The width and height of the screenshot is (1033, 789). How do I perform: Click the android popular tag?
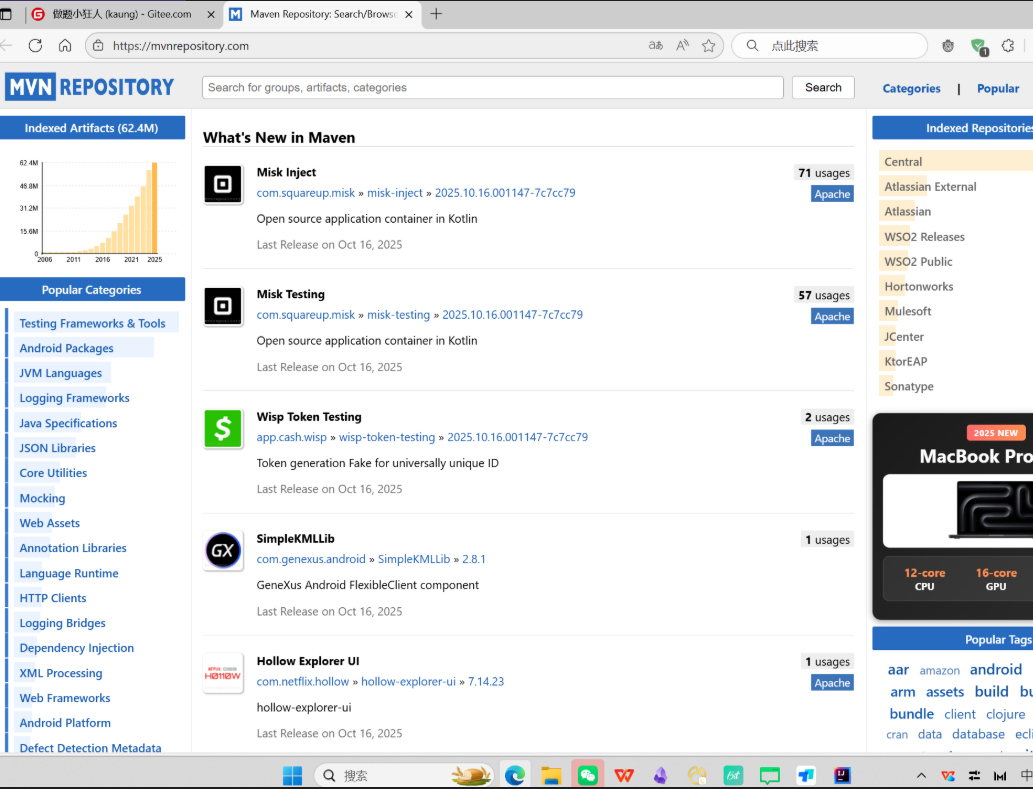click(x=995, y=669)
